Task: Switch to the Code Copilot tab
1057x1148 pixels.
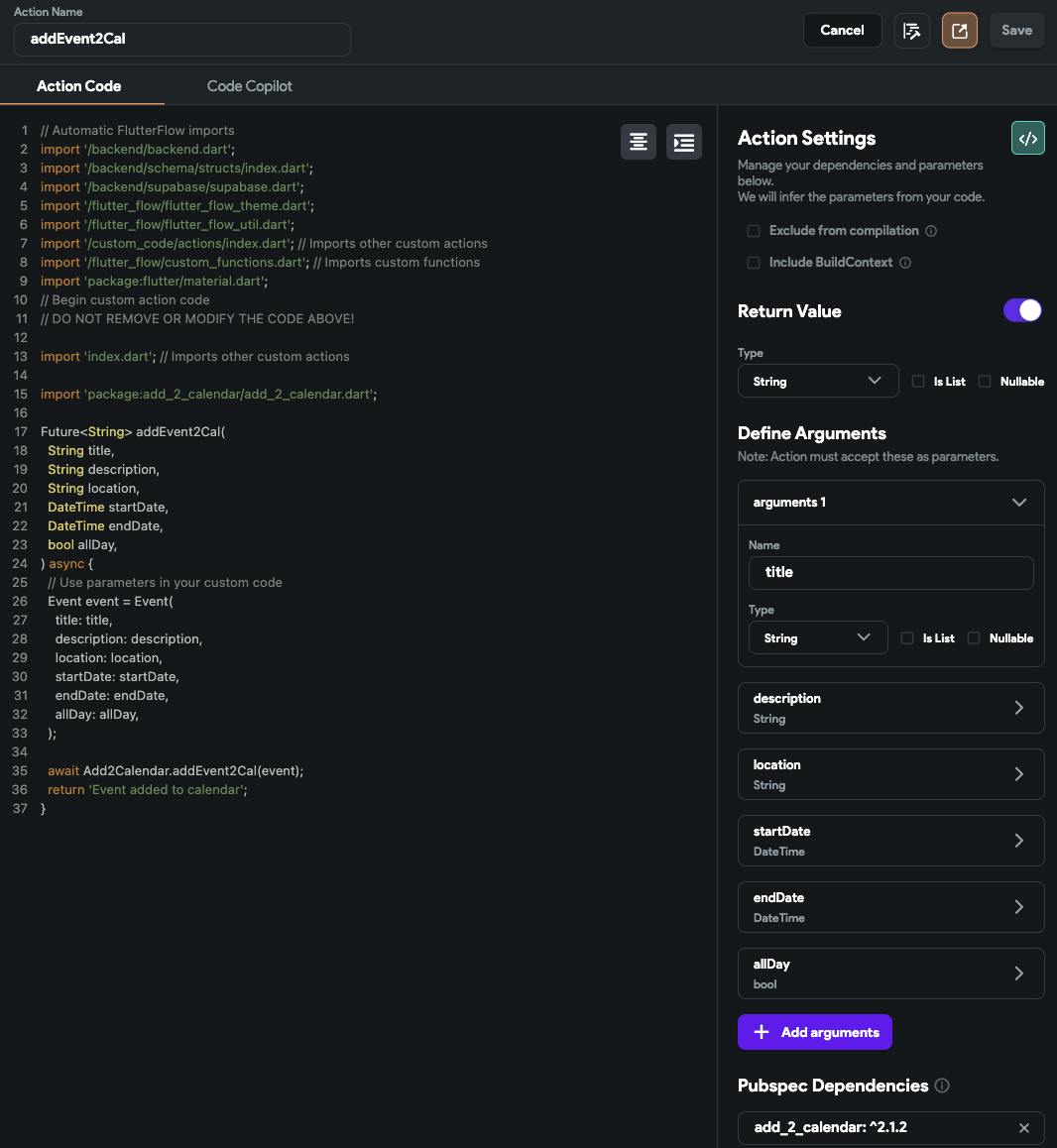Action: pos(249,86)
